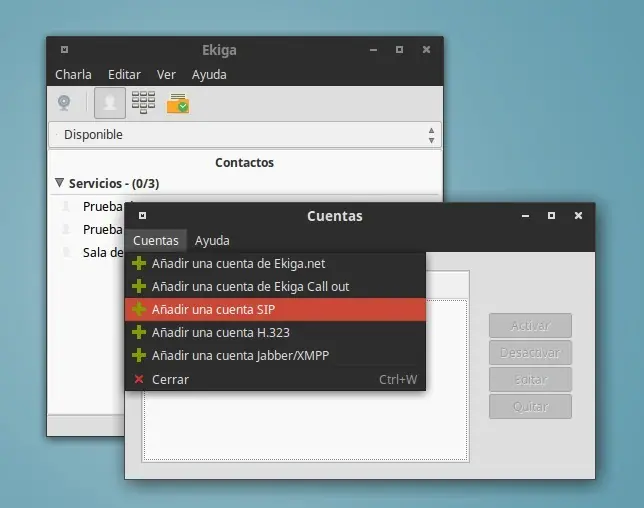The height and width of the screenshot is (508, 644).
Task: Close the Cuentas menu in Cuentas window
Action: [156, 241]
